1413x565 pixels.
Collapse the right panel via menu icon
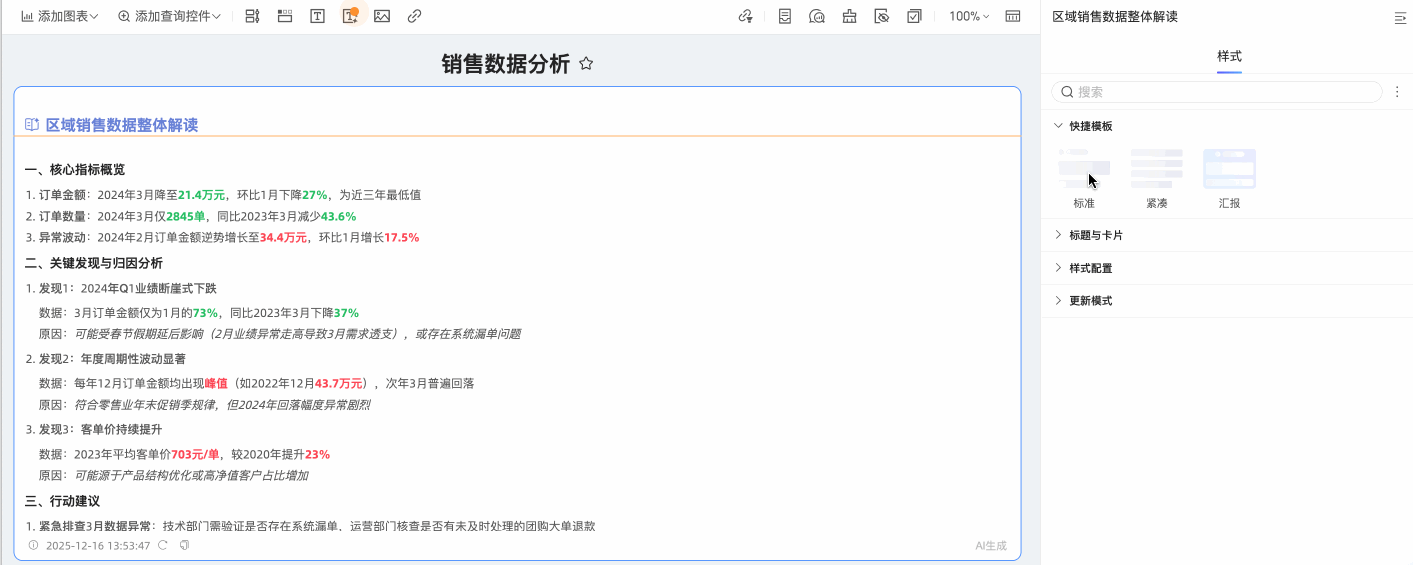tap(1400, 17)
